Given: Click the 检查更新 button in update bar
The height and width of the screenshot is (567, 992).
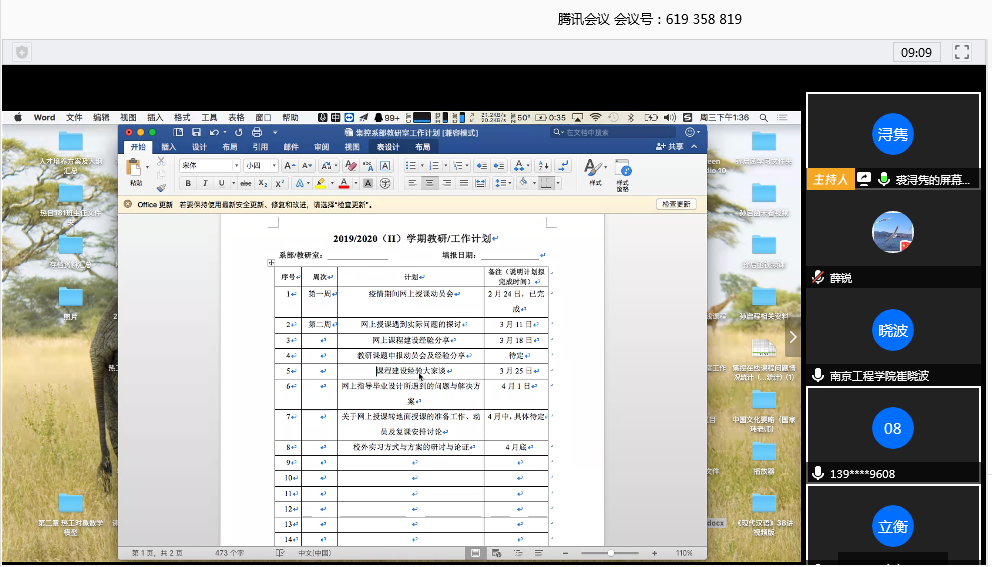Looking at the screenshot, I should (x=675, y=204).
